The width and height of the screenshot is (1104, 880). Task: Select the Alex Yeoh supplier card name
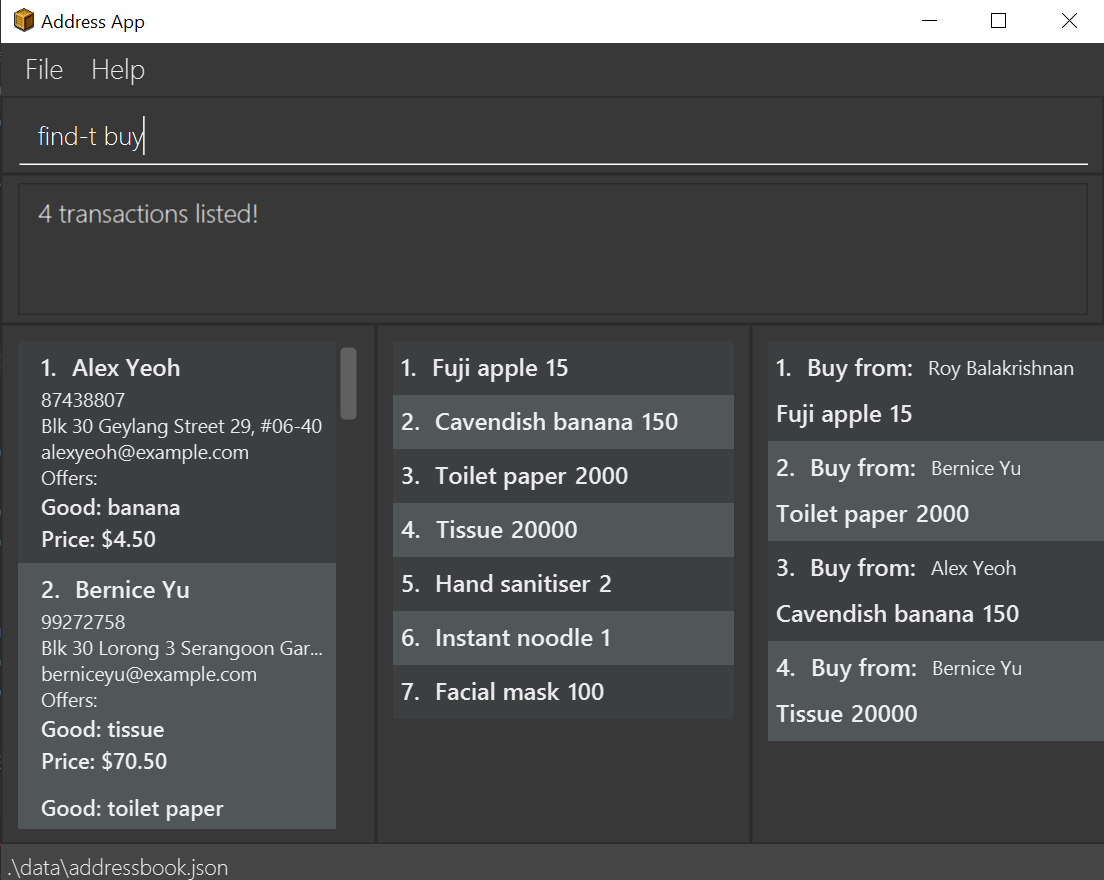[x=126, y=368]
